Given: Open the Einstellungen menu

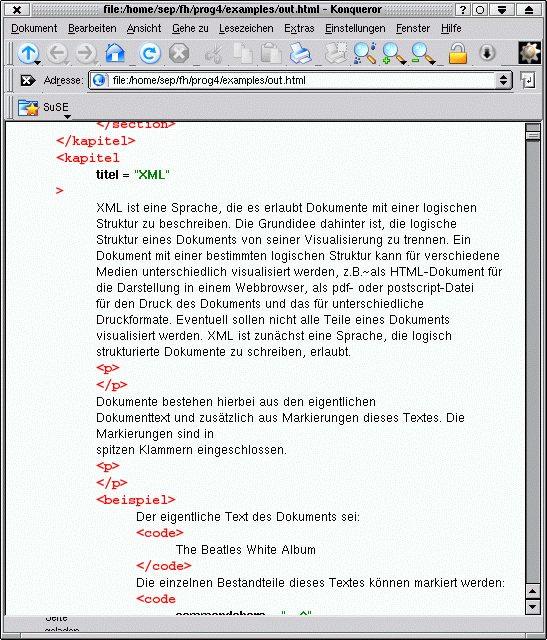Looking at the screenshot, I should (x=355, y=29).
